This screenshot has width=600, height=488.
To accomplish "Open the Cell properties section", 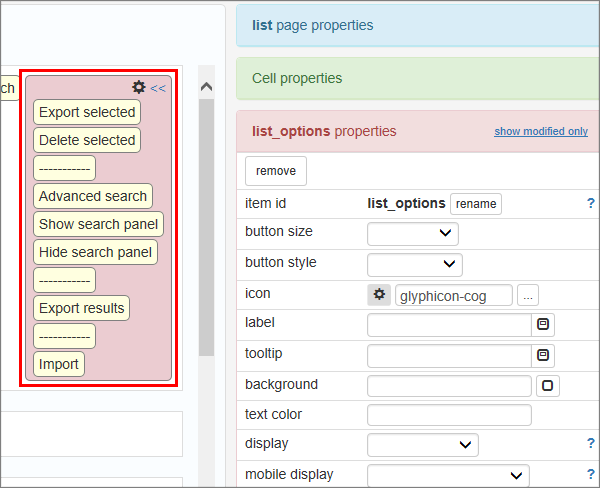I will click(x=296, y=78).
